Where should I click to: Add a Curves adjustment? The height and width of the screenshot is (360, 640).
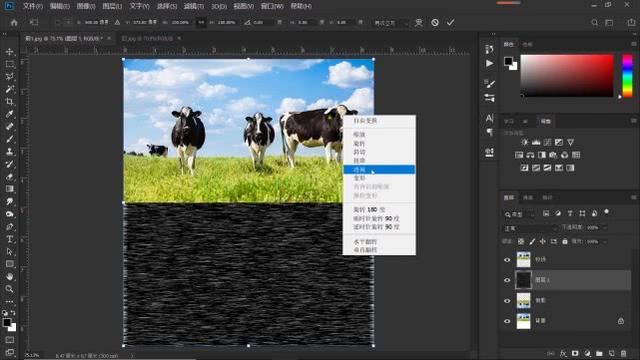point(547,142)
